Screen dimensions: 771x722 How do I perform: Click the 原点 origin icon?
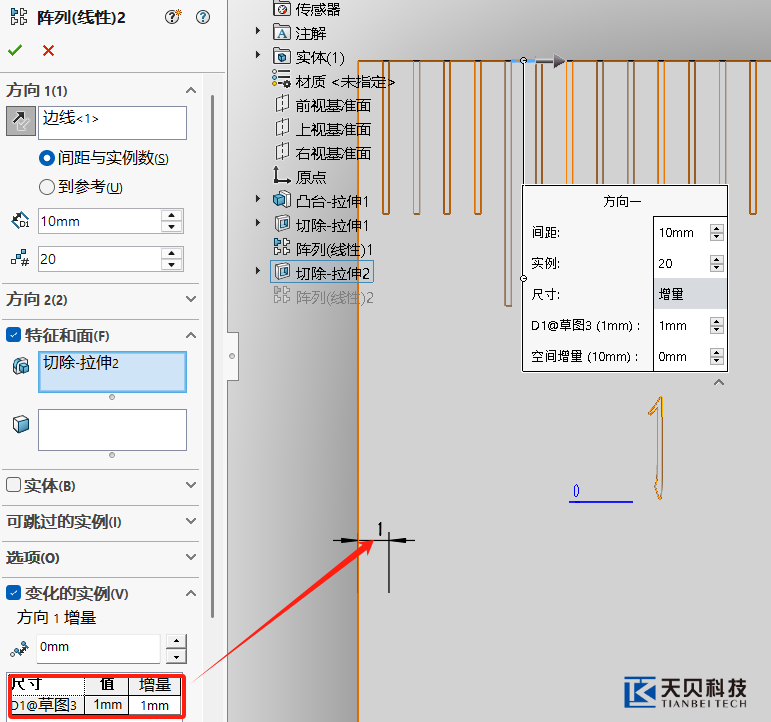[x=282, y=175]
